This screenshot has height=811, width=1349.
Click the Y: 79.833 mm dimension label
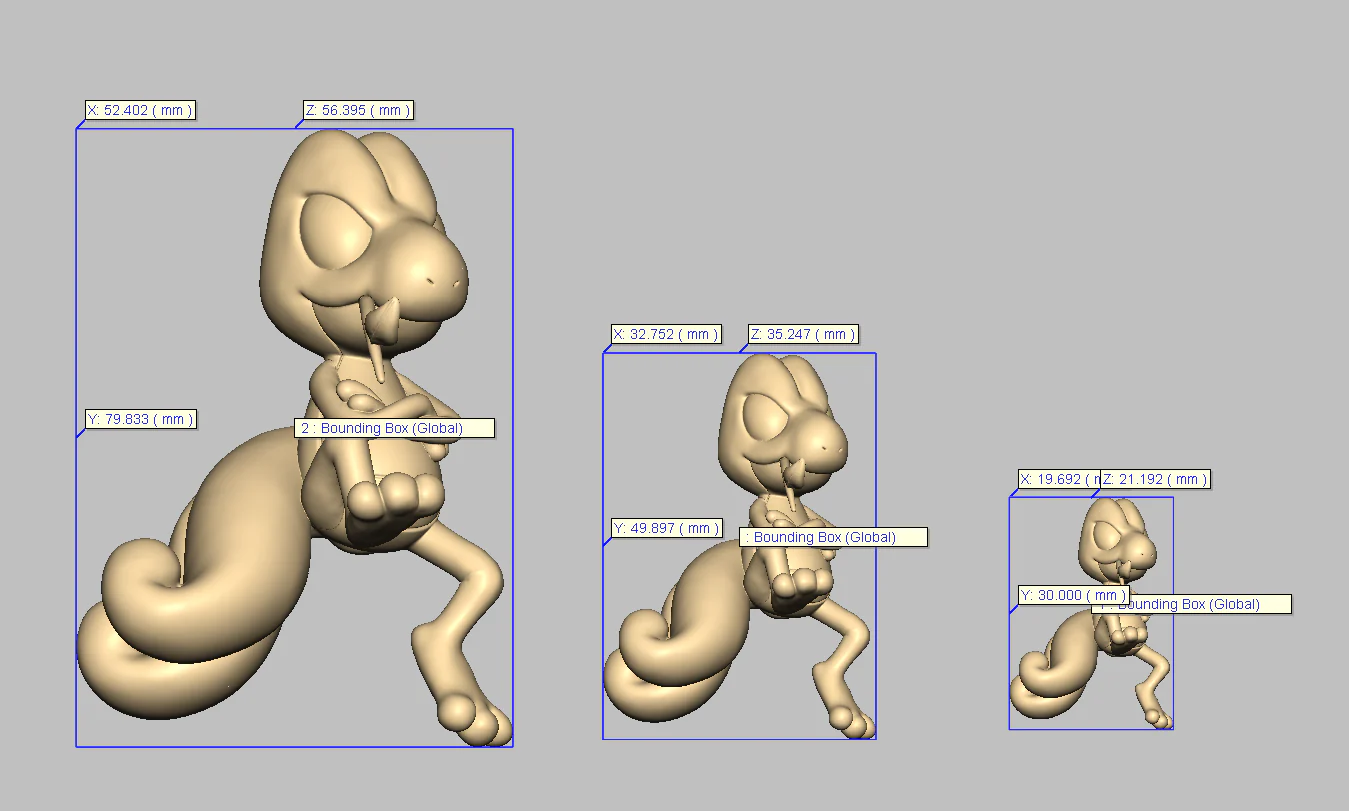[x=140, y=419]
